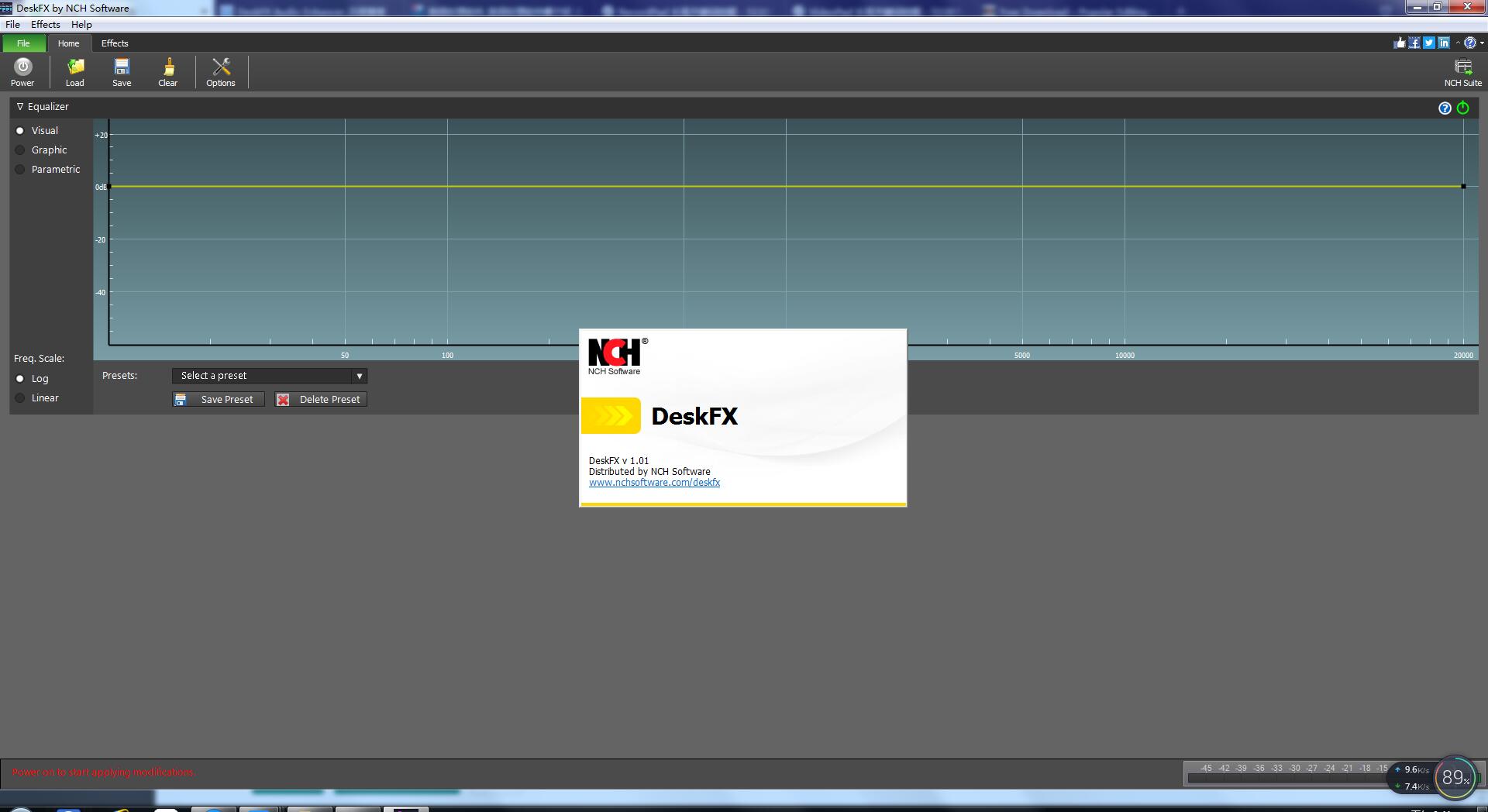Launch NCH Suite from the toolbar icon
Viewport: 1488px width, 812px height.
[x=1463, y=71]
